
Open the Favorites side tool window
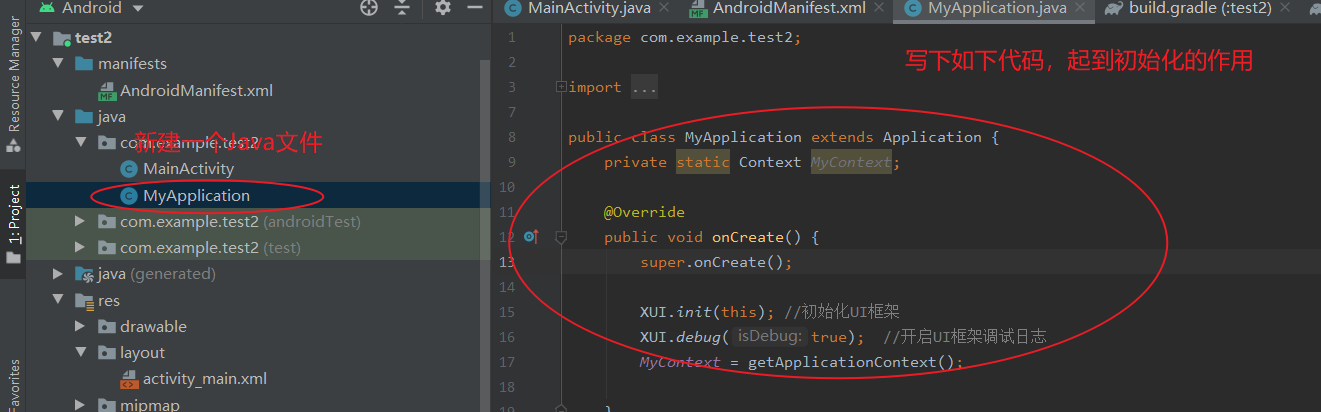pyautogui.click(x=13, y=385)
